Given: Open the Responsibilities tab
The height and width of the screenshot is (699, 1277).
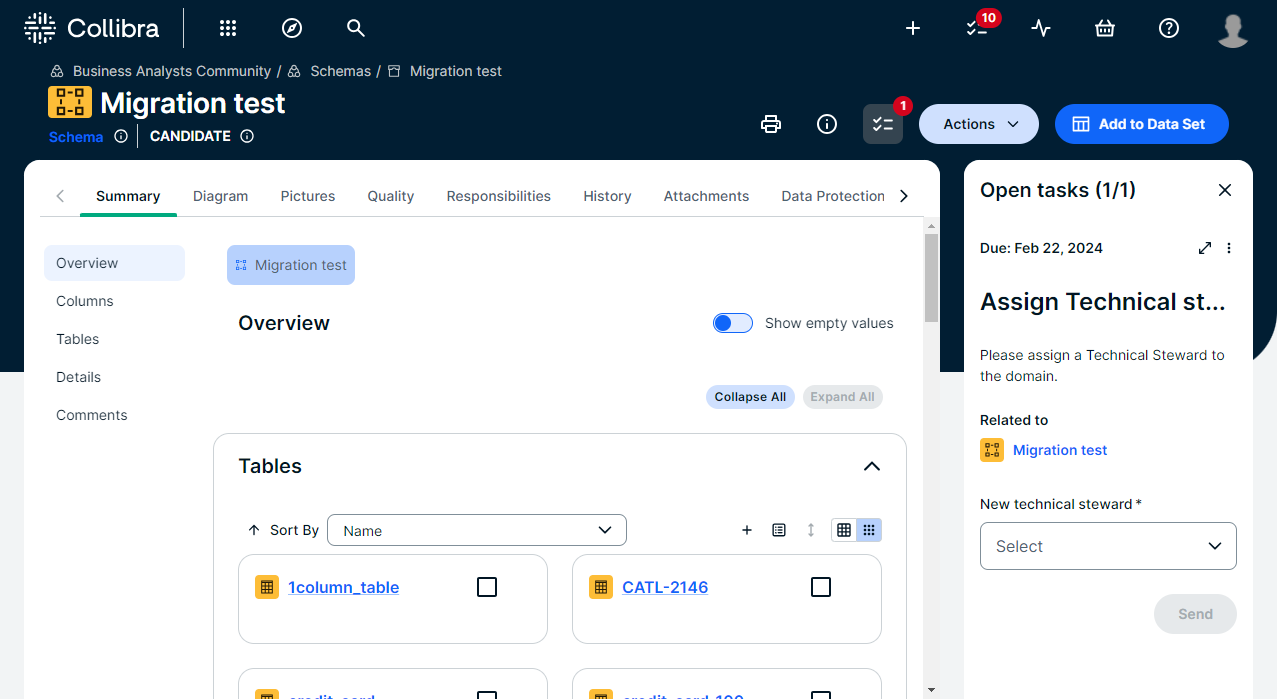Looking at the screenshot, I should coord(498,196).
